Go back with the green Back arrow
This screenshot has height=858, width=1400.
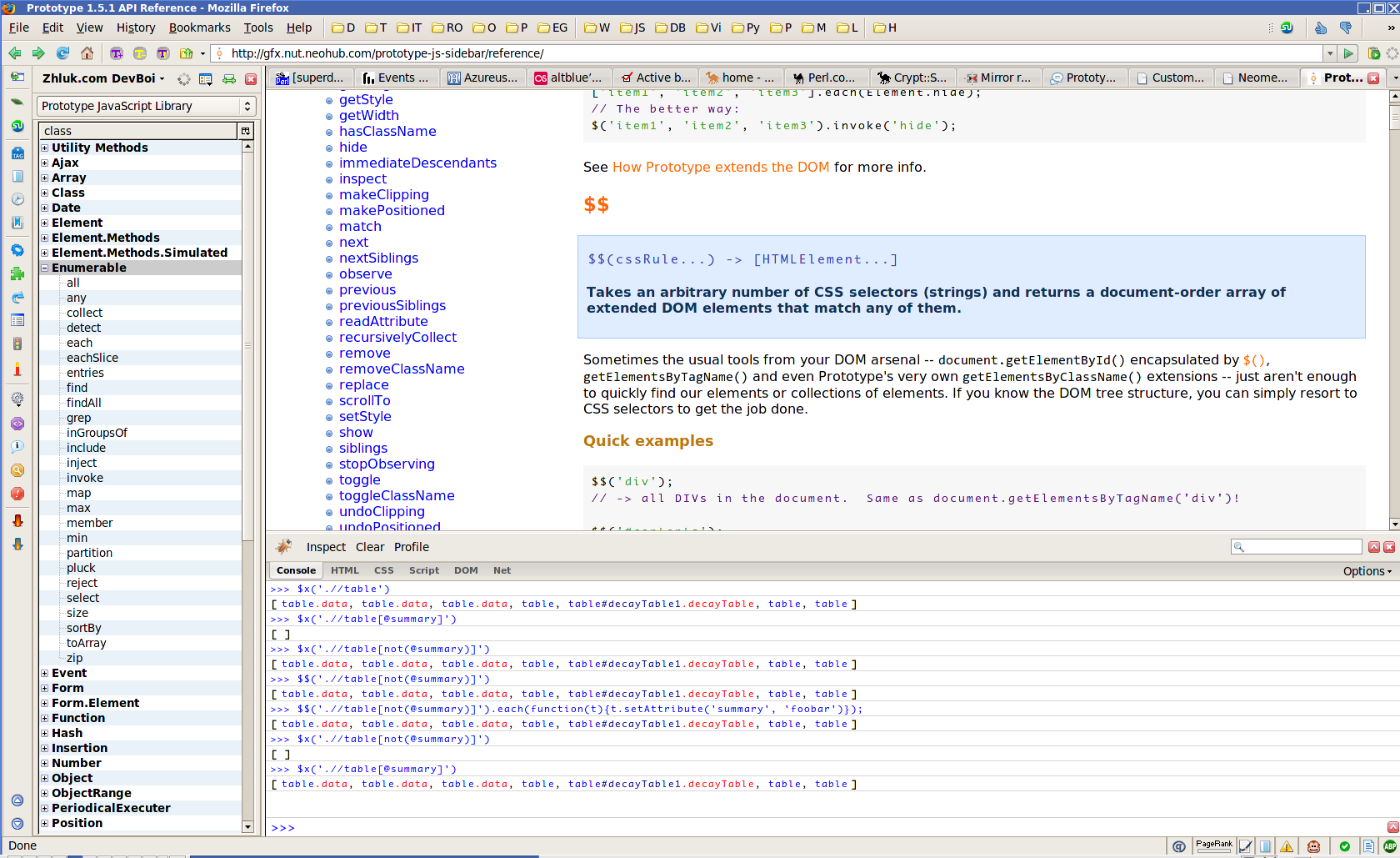pos(15,53)
